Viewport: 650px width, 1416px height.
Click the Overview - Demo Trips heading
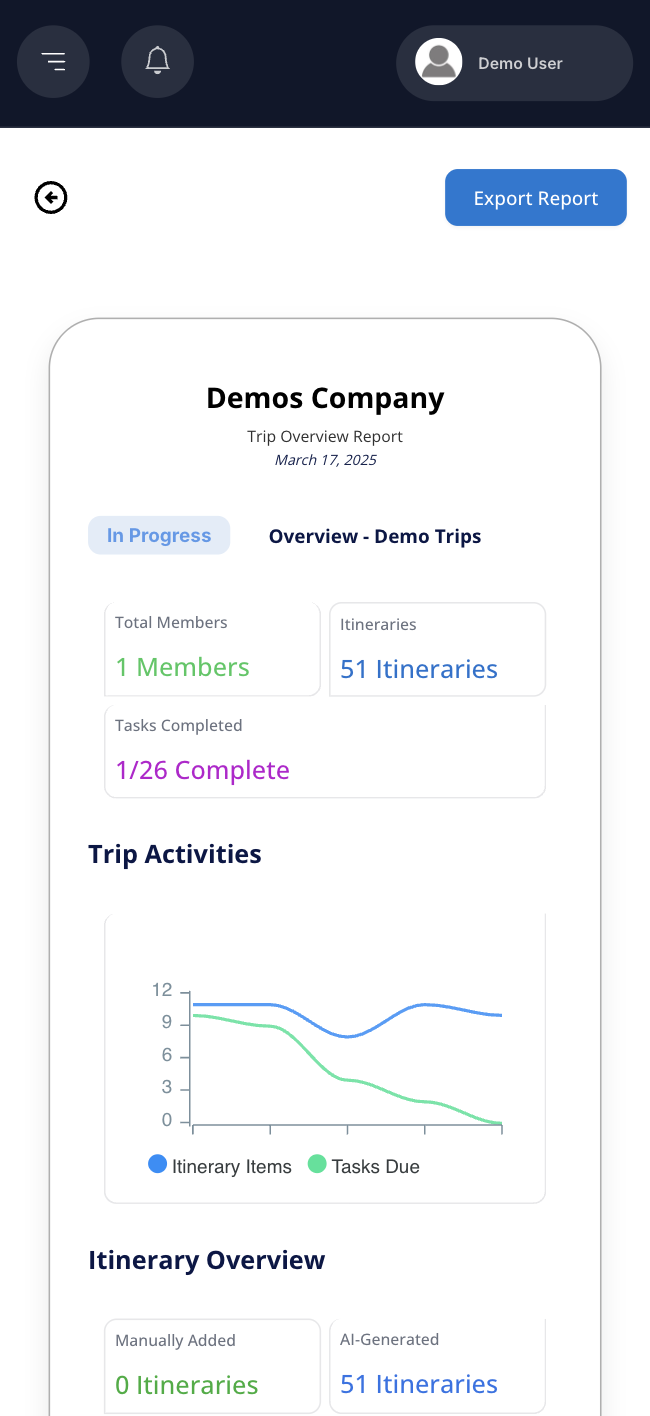tap(375, 536)
